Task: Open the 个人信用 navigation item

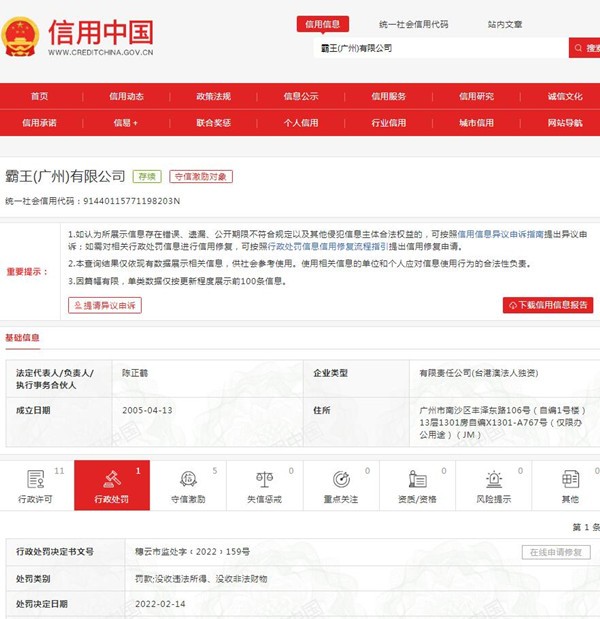Action: (x=301, y=123)
